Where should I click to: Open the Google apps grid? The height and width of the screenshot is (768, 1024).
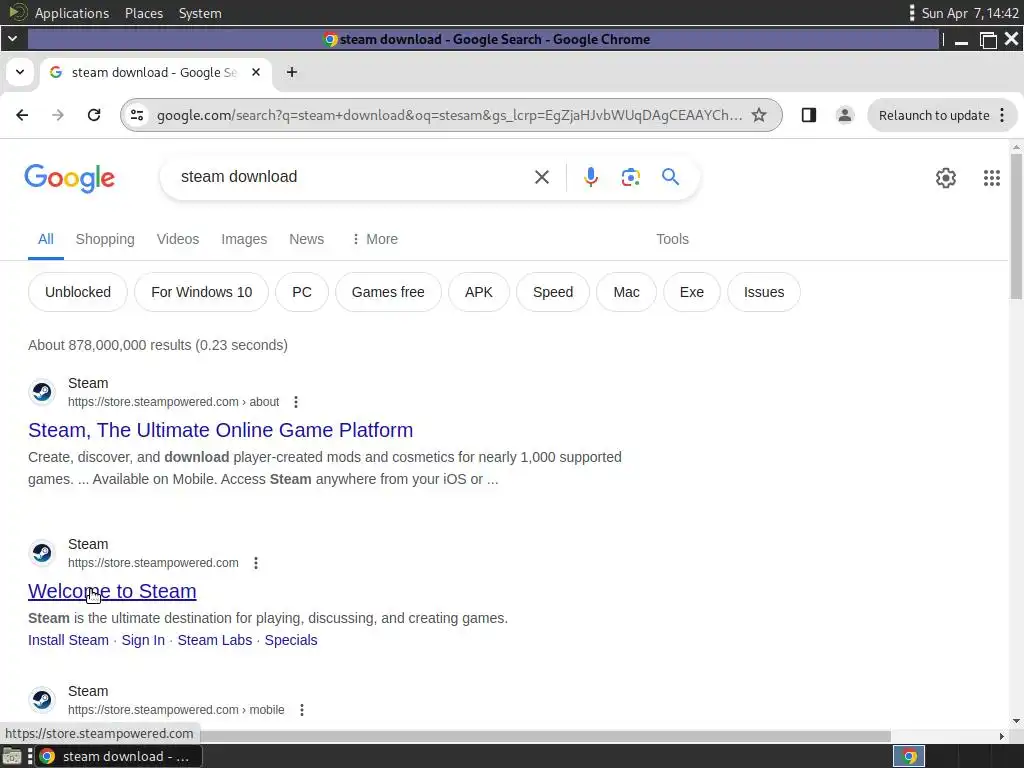(991, 178)
